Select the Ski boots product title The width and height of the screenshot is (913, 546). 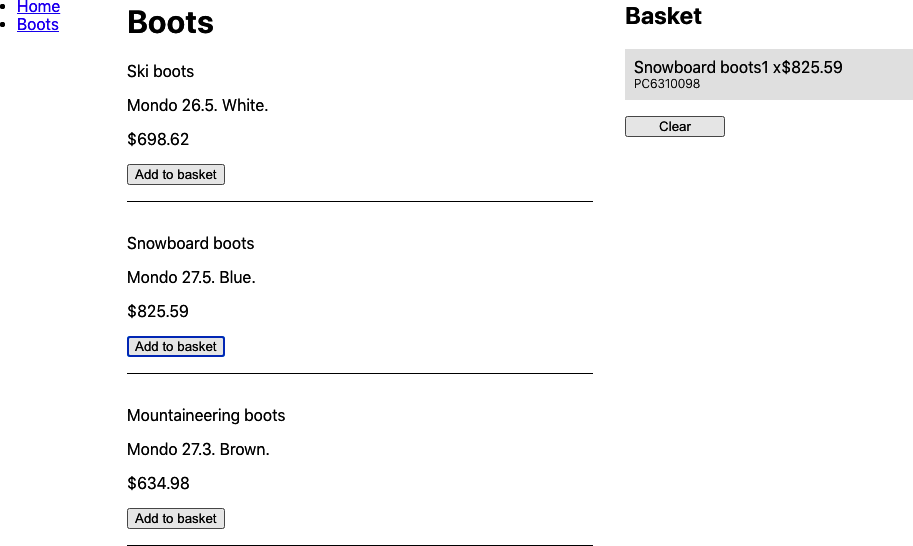[160, 72]
